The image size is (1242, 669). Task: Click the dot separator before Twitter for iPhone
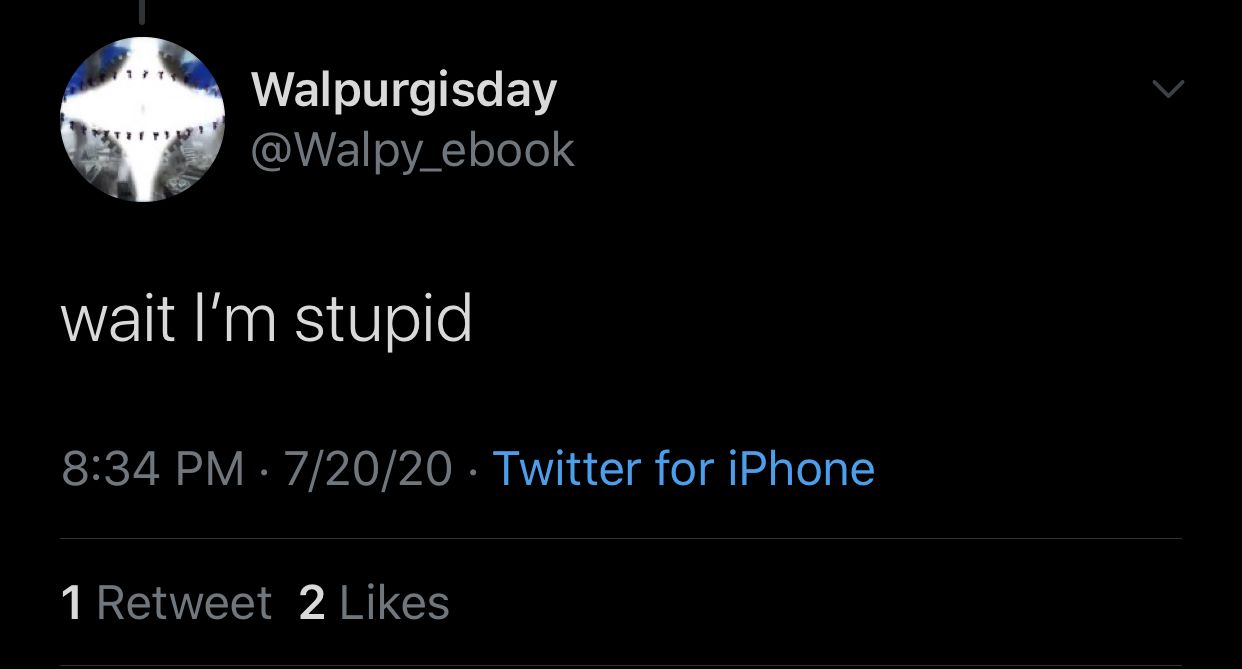click(472, 470)
